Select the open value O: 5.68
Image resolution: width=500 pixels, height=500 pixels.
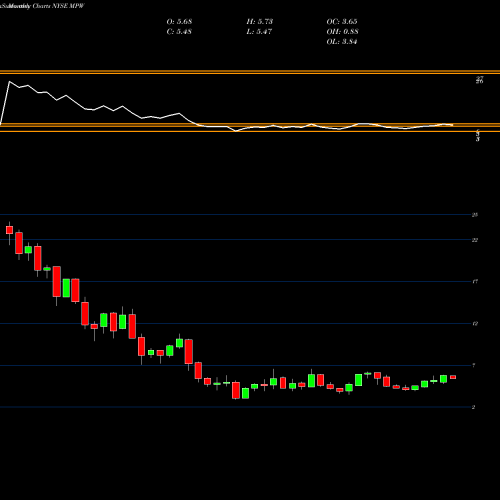pos(179,22)
